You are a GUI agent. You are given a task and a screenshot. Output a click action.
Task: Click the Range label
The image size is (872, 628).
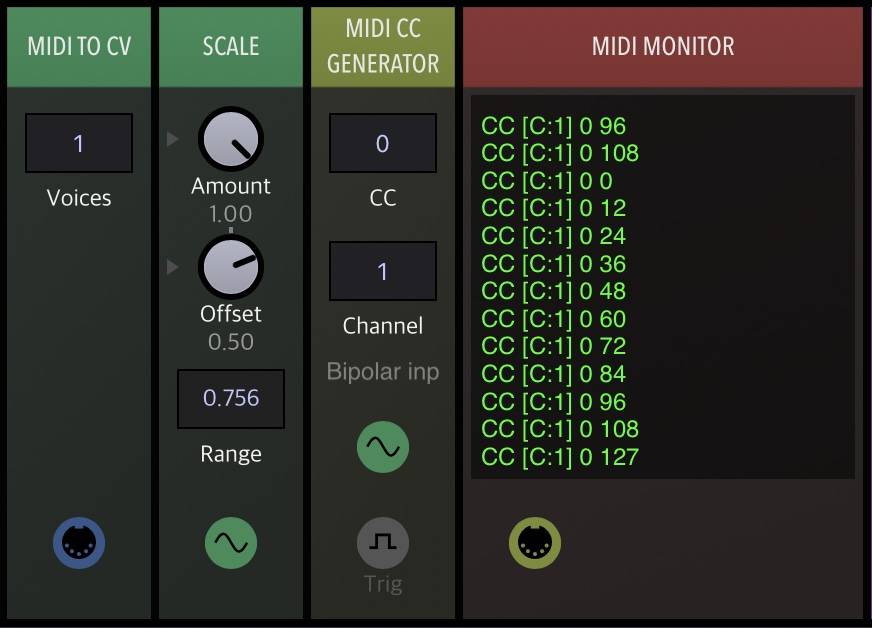point(231,454)
